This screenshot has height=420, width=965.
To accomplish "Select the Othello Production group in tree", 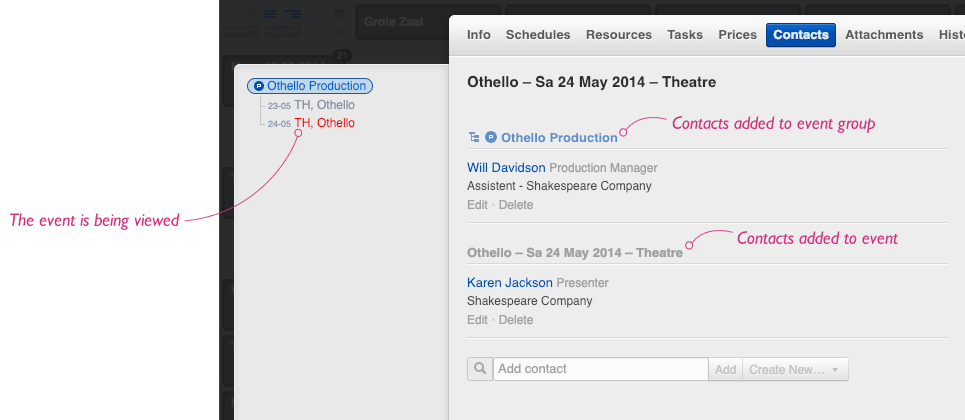I will pyautogui.click(x=316, y=87).
